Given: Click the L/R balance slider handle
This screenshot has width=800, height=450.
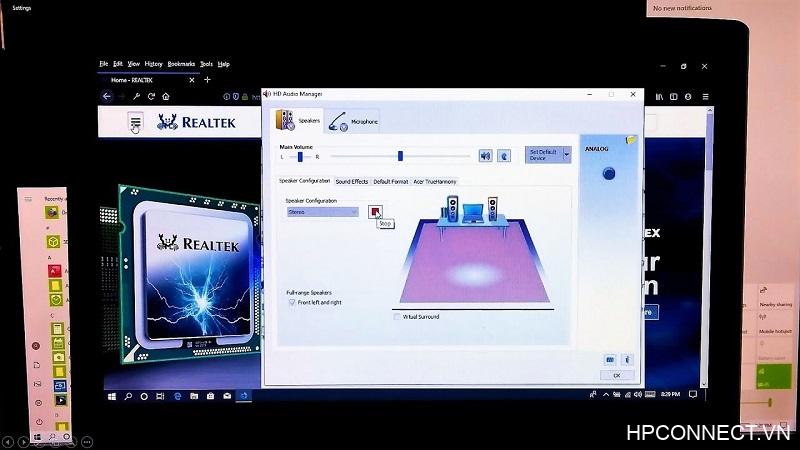Looking at the screenshot, I should pyautogui.click(x=301, y=157).
